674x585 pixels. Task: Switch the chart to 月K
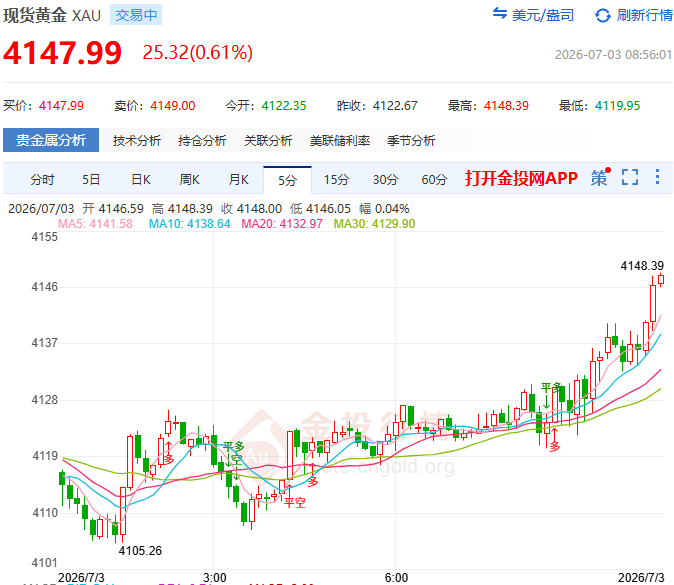[239, 180]
